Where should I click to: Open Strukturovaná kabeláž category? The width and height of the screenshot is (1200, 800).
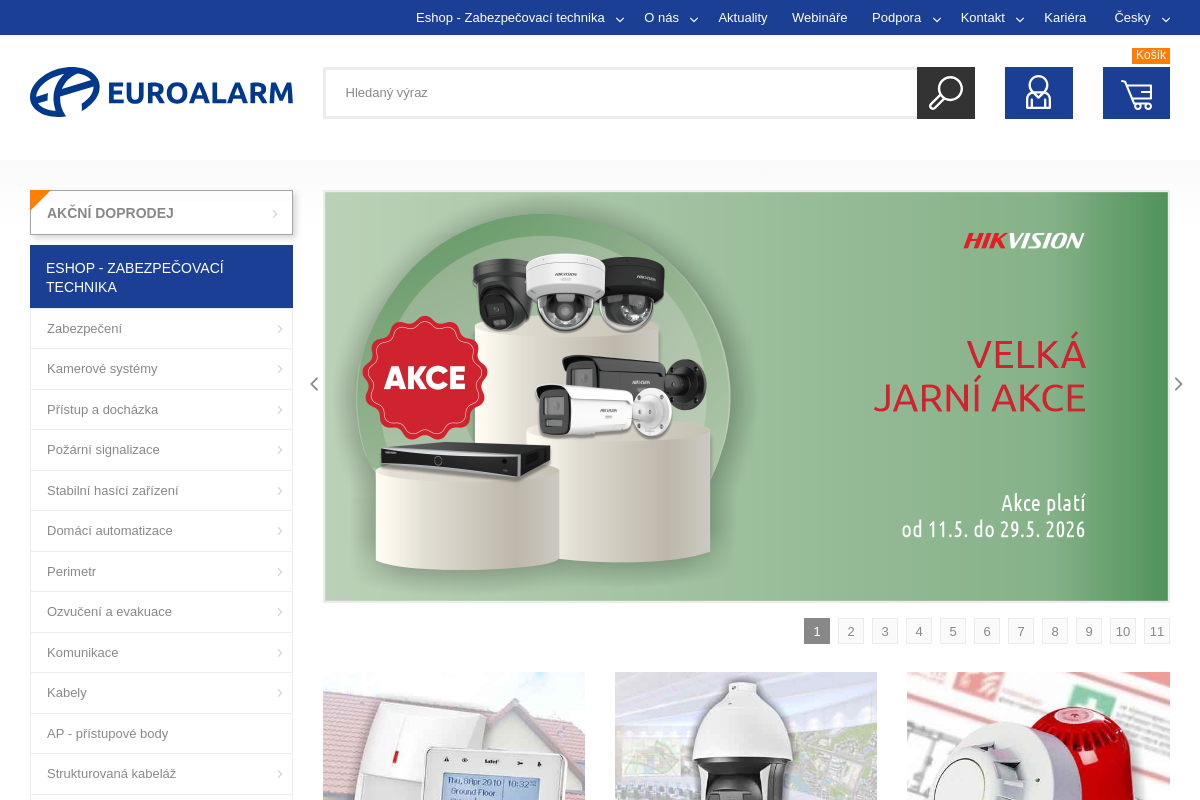coord(161,774)
